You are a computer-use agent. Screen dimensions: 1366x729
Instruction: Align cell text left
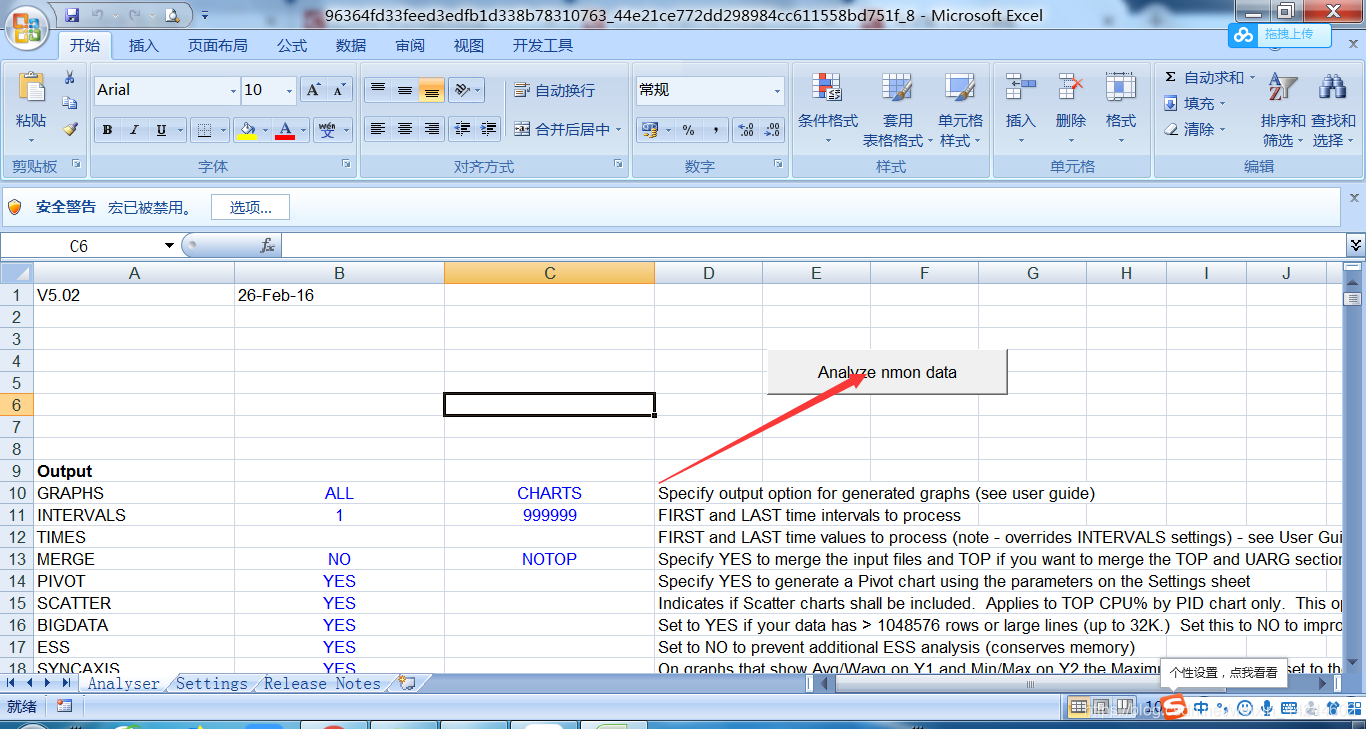378,129
